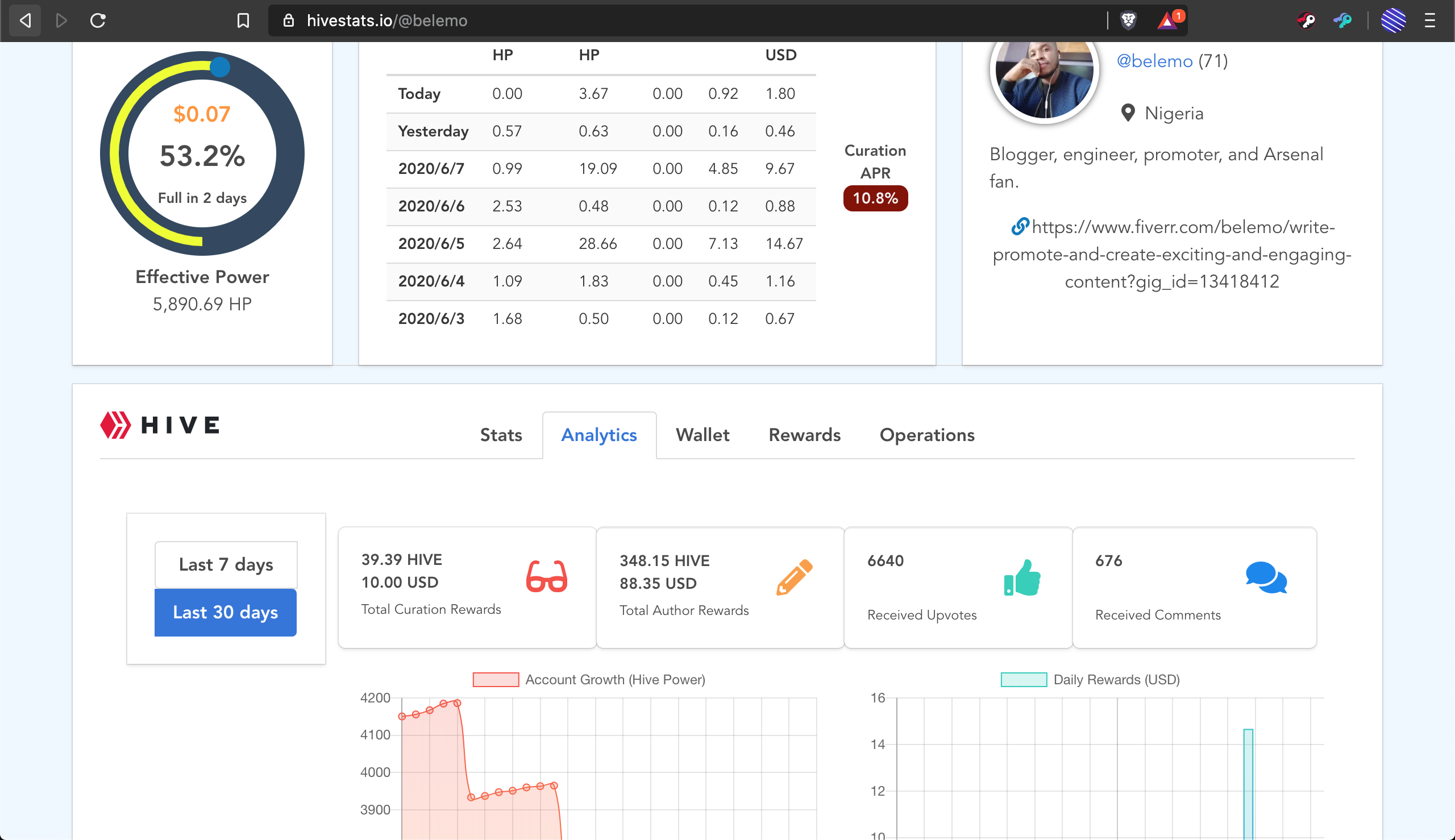Click the '348.15 HIVE' author rewards value
Viewport: 1455px width, 840px height.
[664, 561]
